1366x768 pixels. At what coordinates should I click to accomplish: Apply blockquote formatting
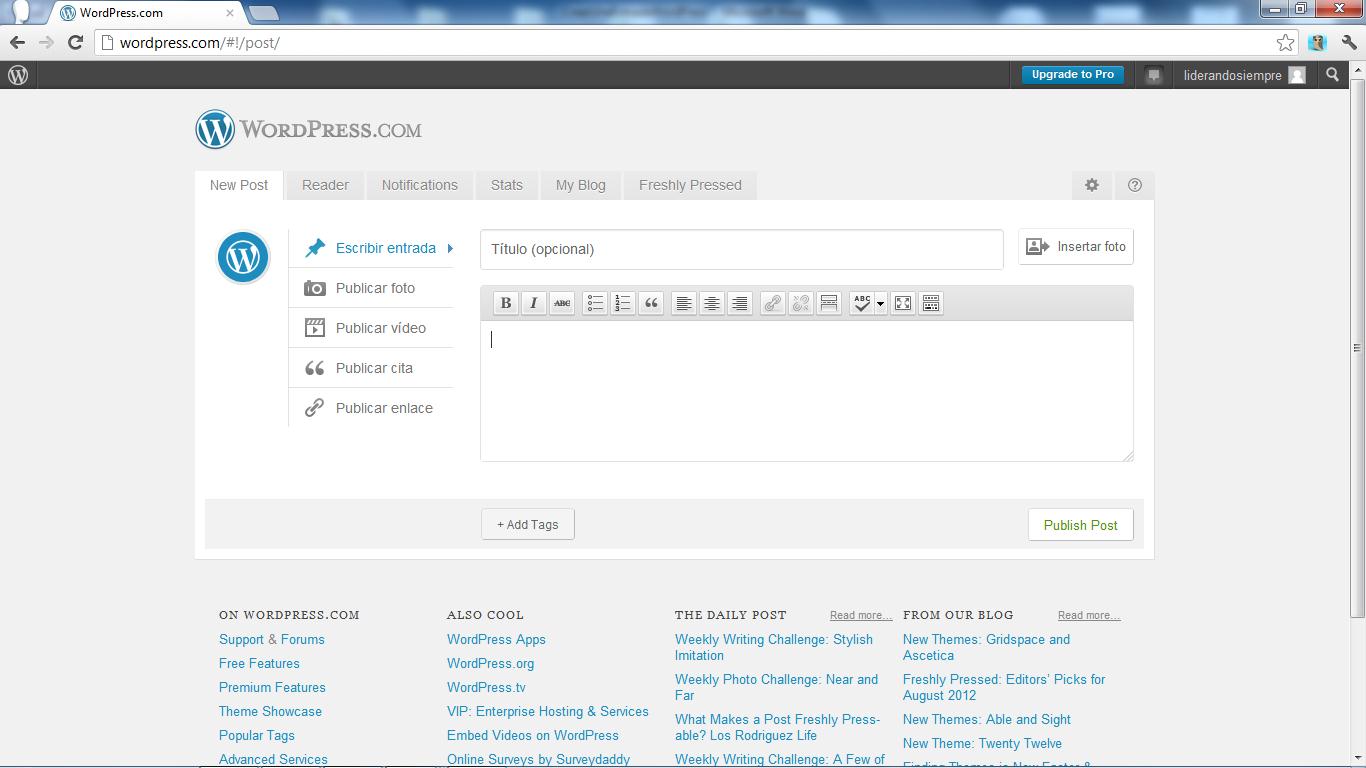pos(651,303)
